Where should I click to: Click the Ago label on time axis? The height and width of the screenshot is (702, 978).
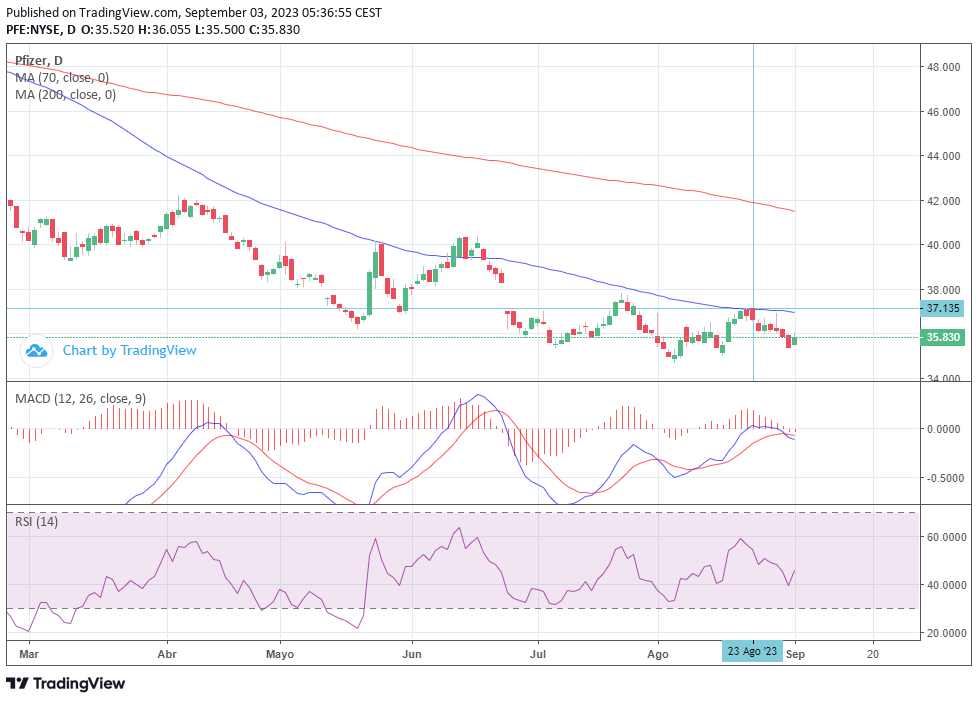657,654
